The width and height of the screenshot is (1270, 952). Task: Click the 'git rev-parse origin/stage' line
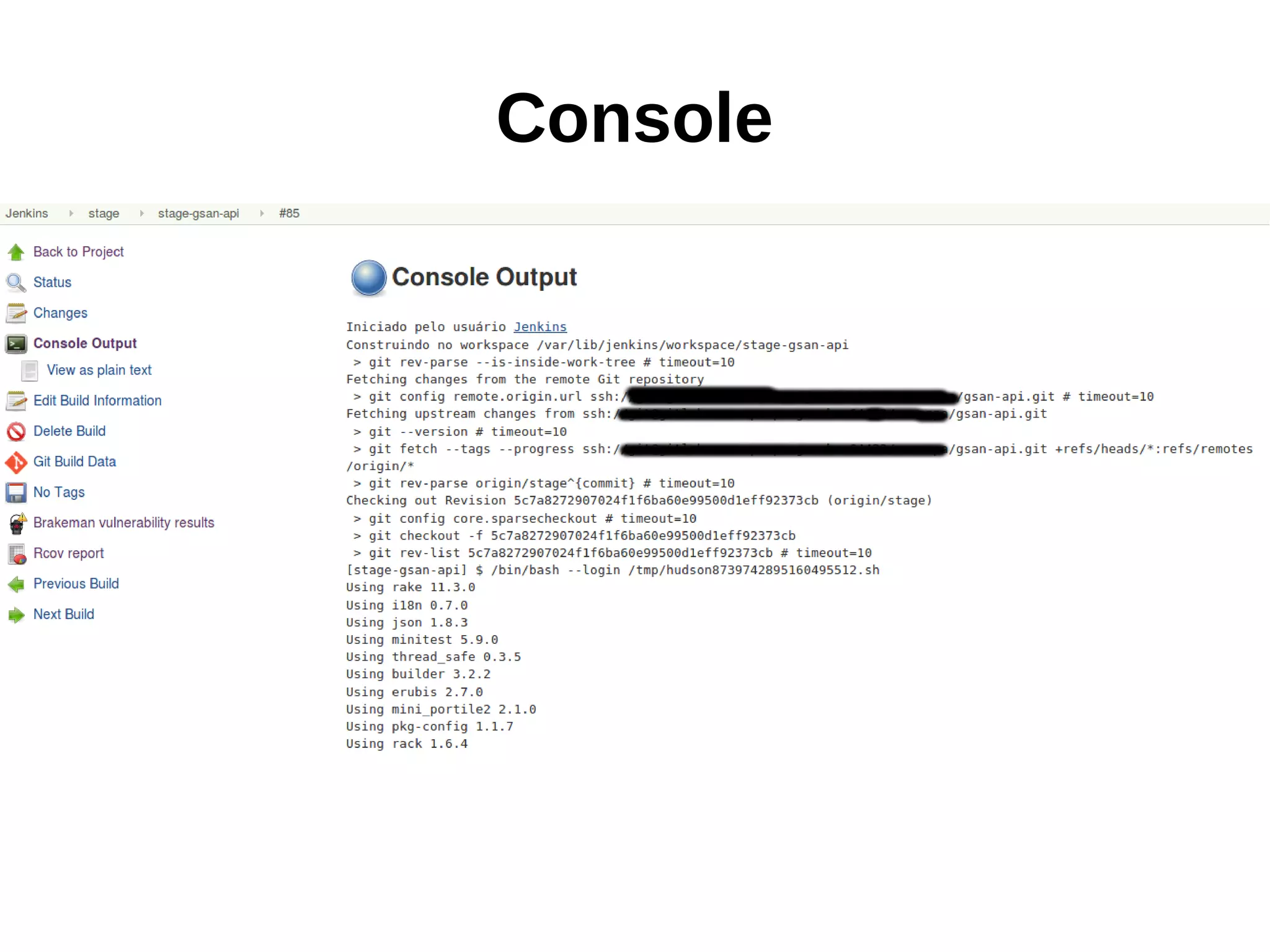click(544, 483)
